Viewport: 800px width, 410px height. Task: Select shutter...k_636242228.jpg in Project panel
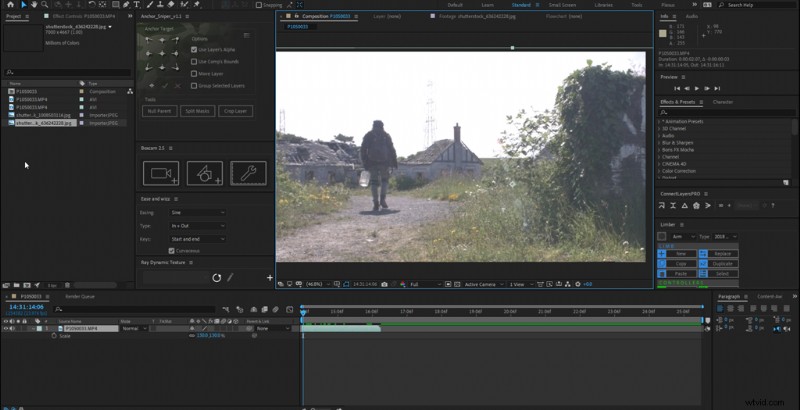(x=46, y=123)
